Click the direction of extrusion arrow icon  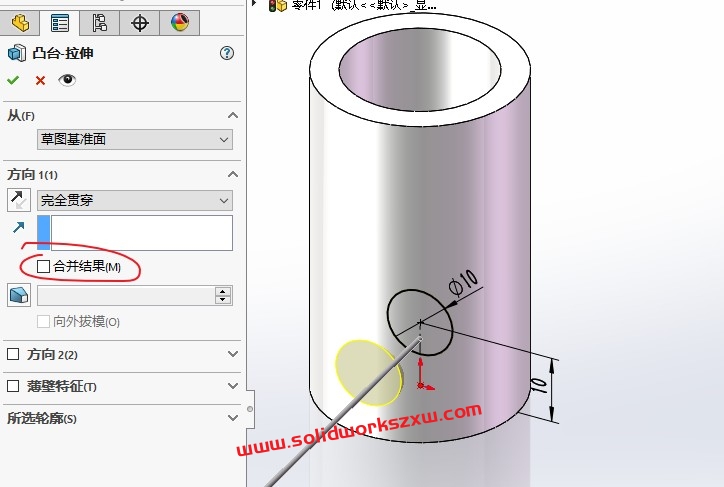(x=18, y=227)
